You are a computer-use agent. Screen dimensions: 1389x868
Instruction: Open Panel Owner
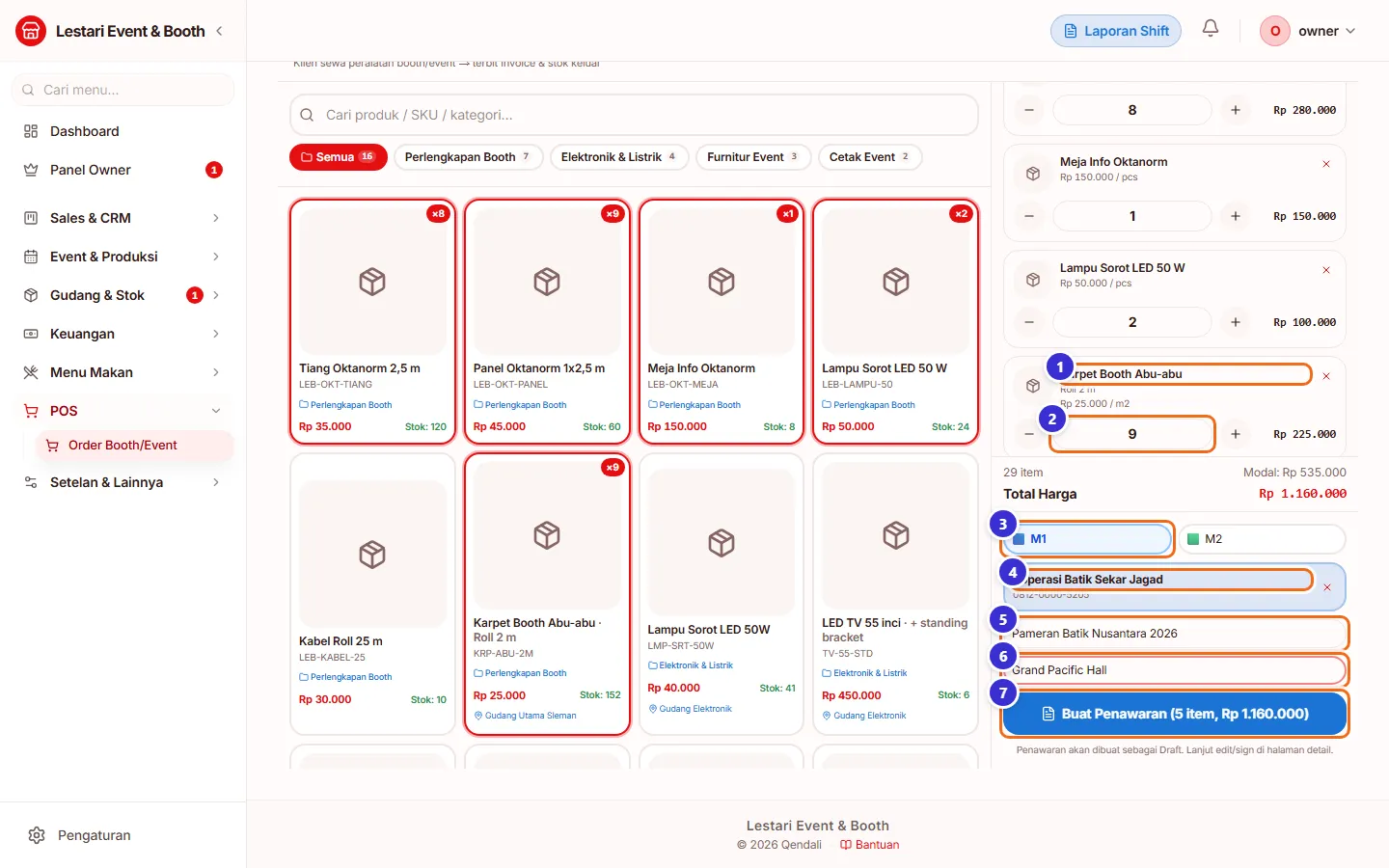click(x=122, y=170)
